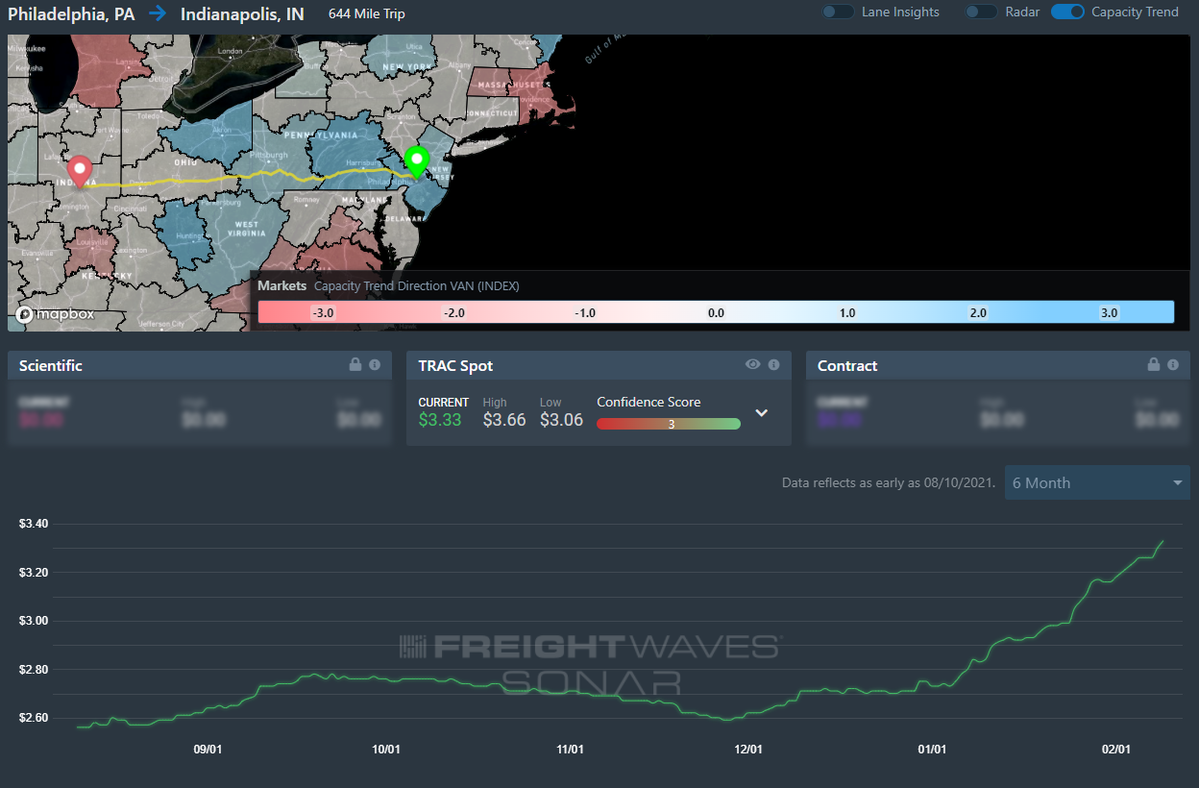Select the origin Philadelphia, PA label
This screenshot has height=788, width=1199.
coord(71,14)
